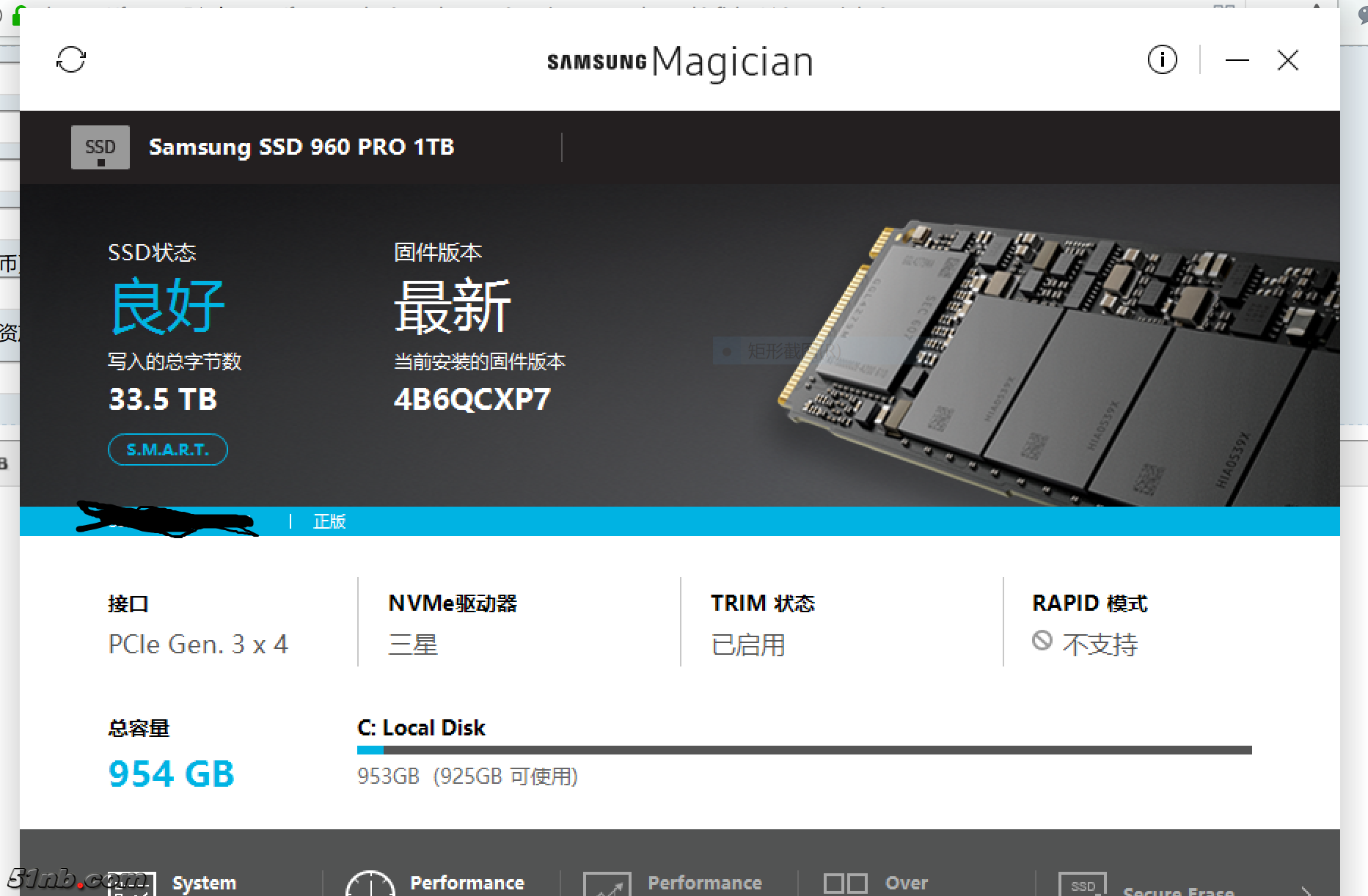Expand more tabs with right chevron
1368x896 pixels.
click(1306, 890)
